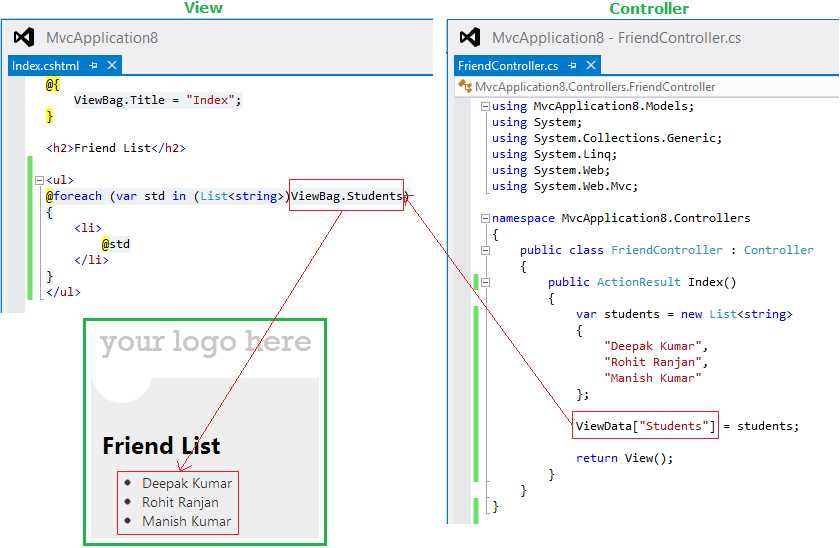
Task: Collapse the ul element in Index.cshtml
Action: [39, 181]
